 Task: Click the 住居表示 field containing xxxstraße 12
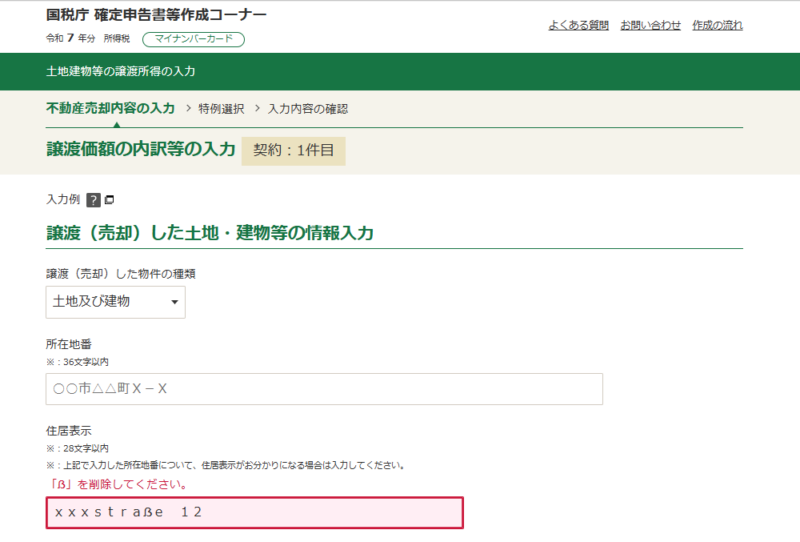click(x=254, y=512)
